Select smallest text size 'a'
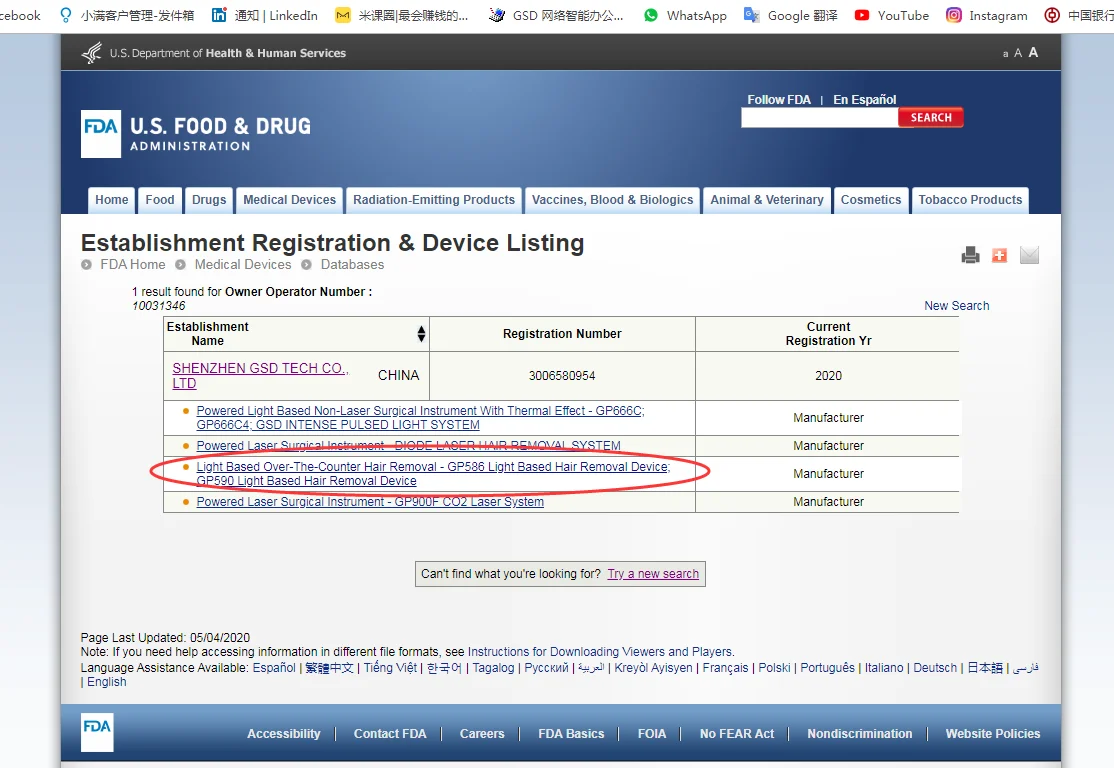Image resolution: width=1114 pixels, height=768 pixels. tap(1005, 54)
